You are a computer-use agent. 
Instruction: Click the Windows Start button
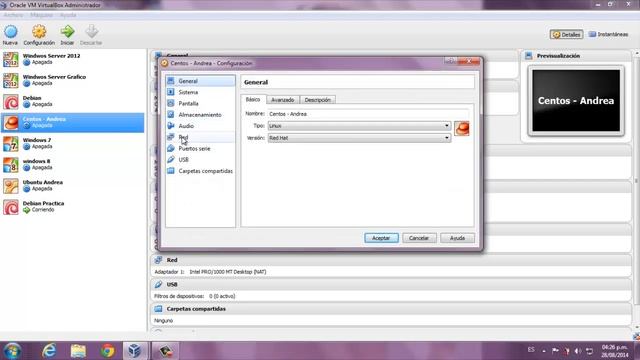coord(12,351)
